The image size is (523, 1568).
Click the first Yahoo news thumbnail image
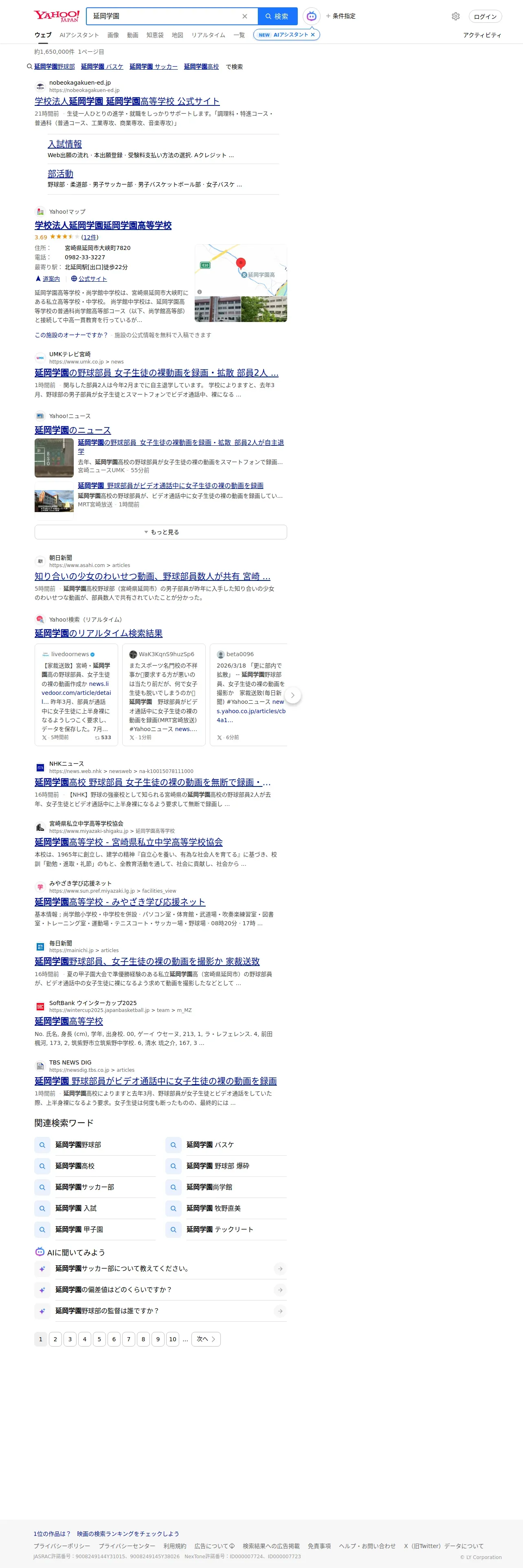pyautogui.click(x=54, y=458)
